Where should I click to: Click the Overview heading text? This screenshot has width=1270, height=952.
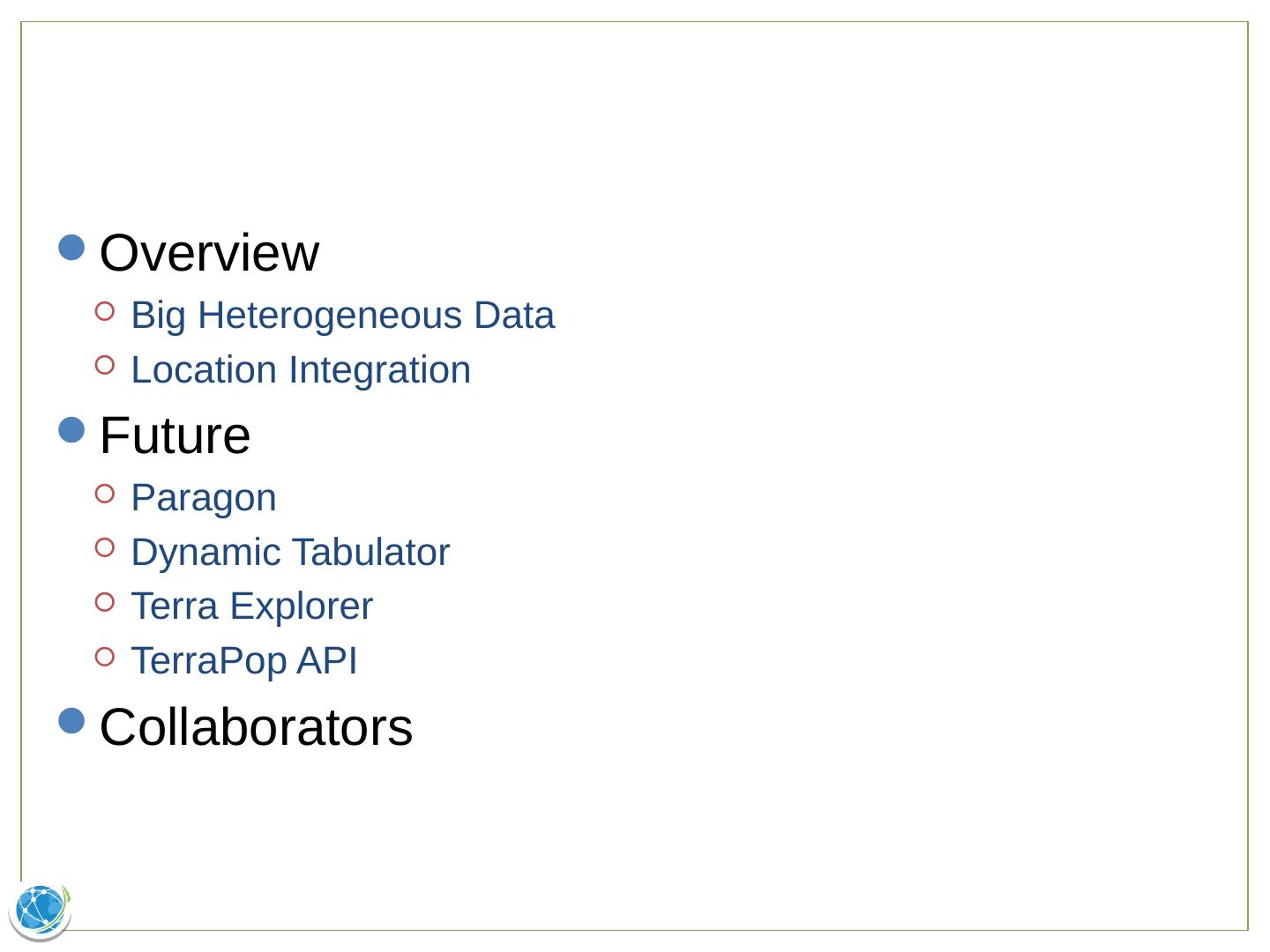[209, 253]
